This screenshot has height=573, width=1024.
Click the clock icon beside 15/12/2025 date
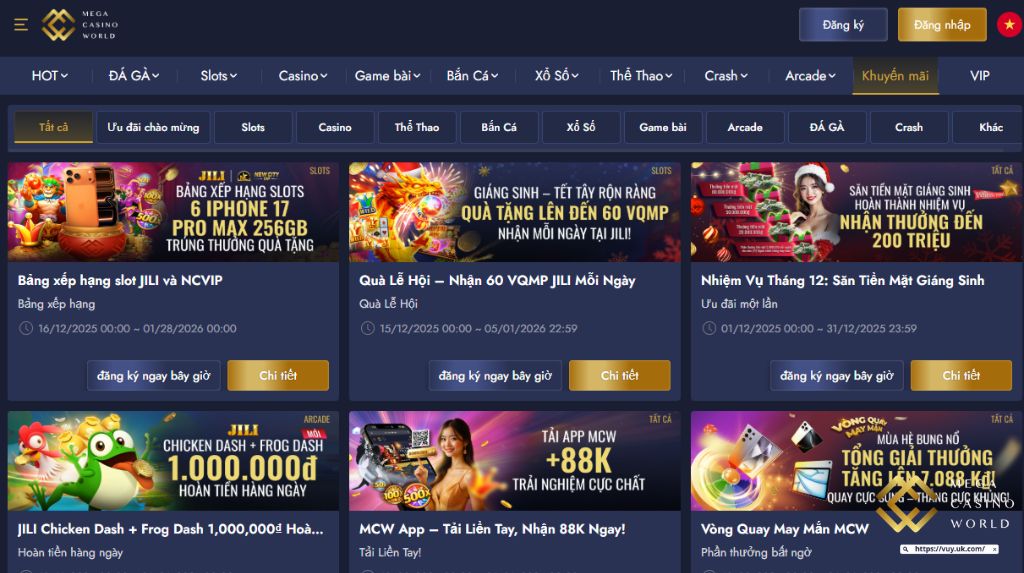(367, 329)
